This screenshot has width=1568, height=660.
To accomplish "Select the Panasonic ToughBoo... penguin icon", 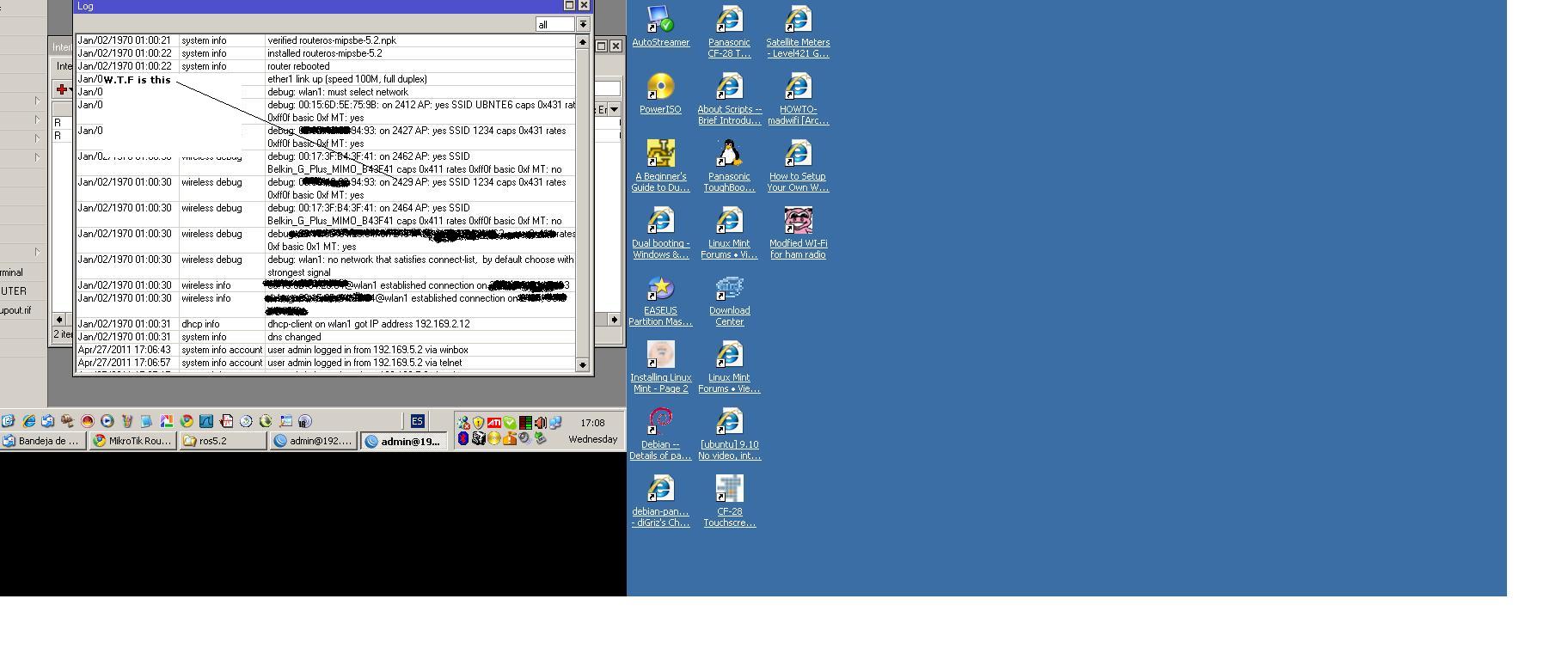I will [x=729, y=166].
